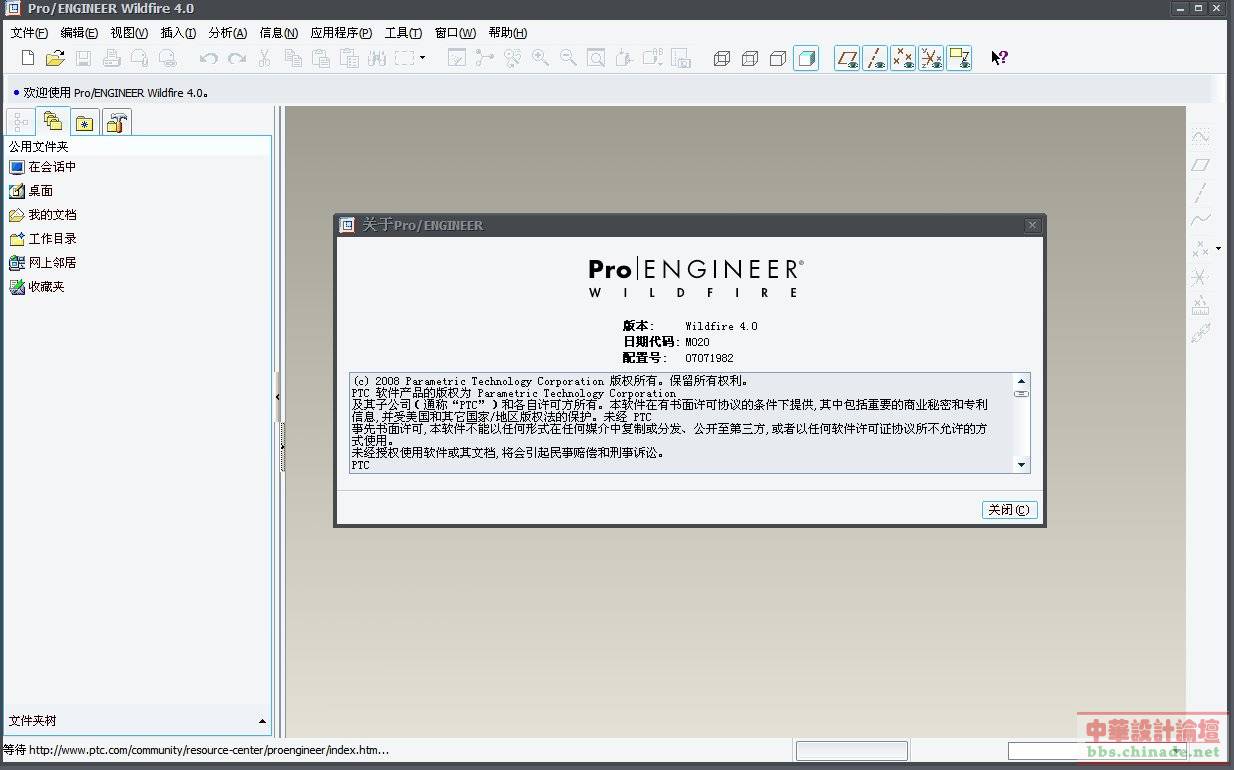Switch to the Model Tree navigator tab
Image resolution: width=1234 pixels, height=770 pixels.
tap(21, 122)
